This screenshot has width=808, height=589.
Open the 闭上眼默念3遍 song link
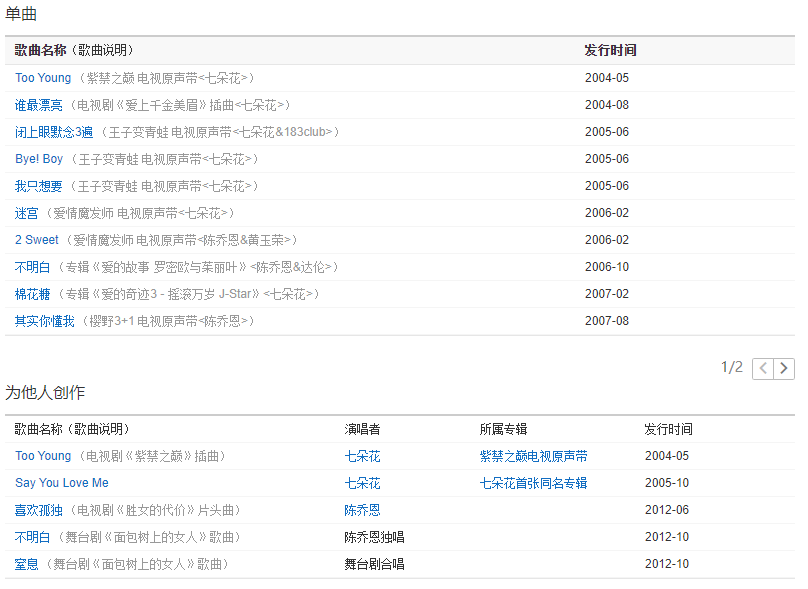tap(54, 132)
